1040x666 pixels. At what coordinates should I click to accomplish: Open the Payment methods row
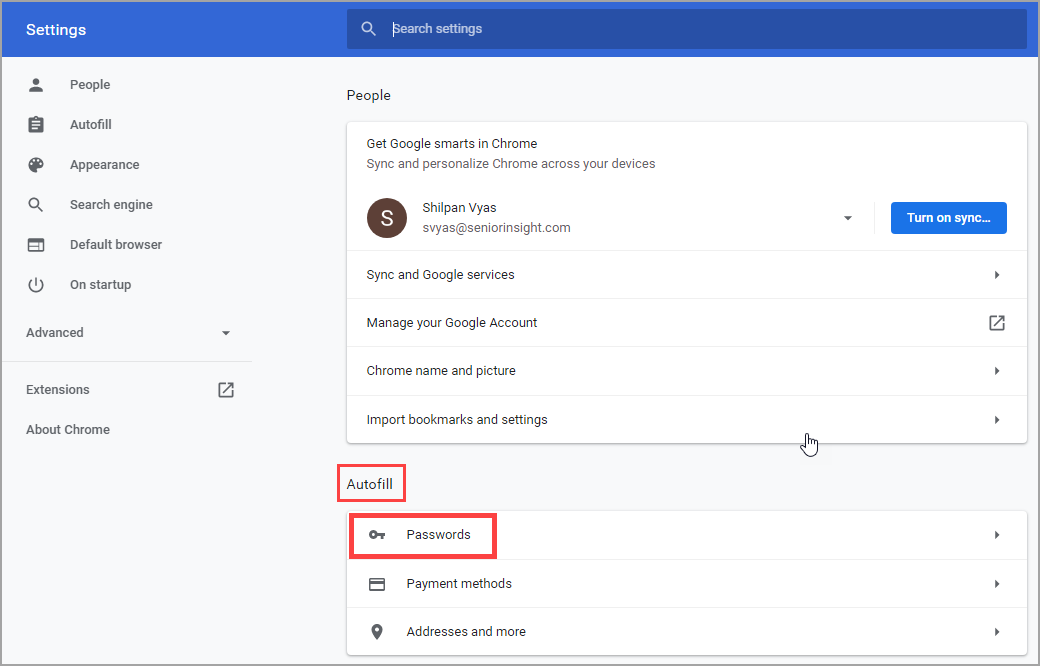click(687, 584)
